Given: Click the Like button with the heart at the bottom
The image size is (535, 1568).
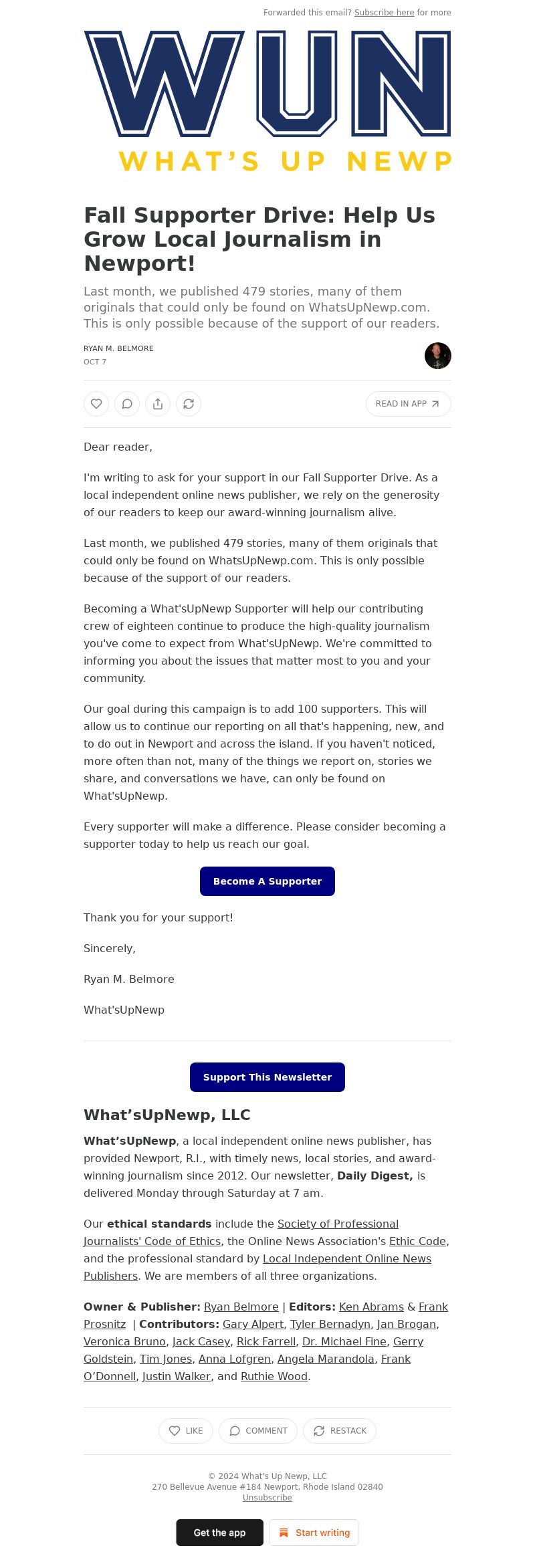Looking at the screenshot, I should [x=186, y=1431].
